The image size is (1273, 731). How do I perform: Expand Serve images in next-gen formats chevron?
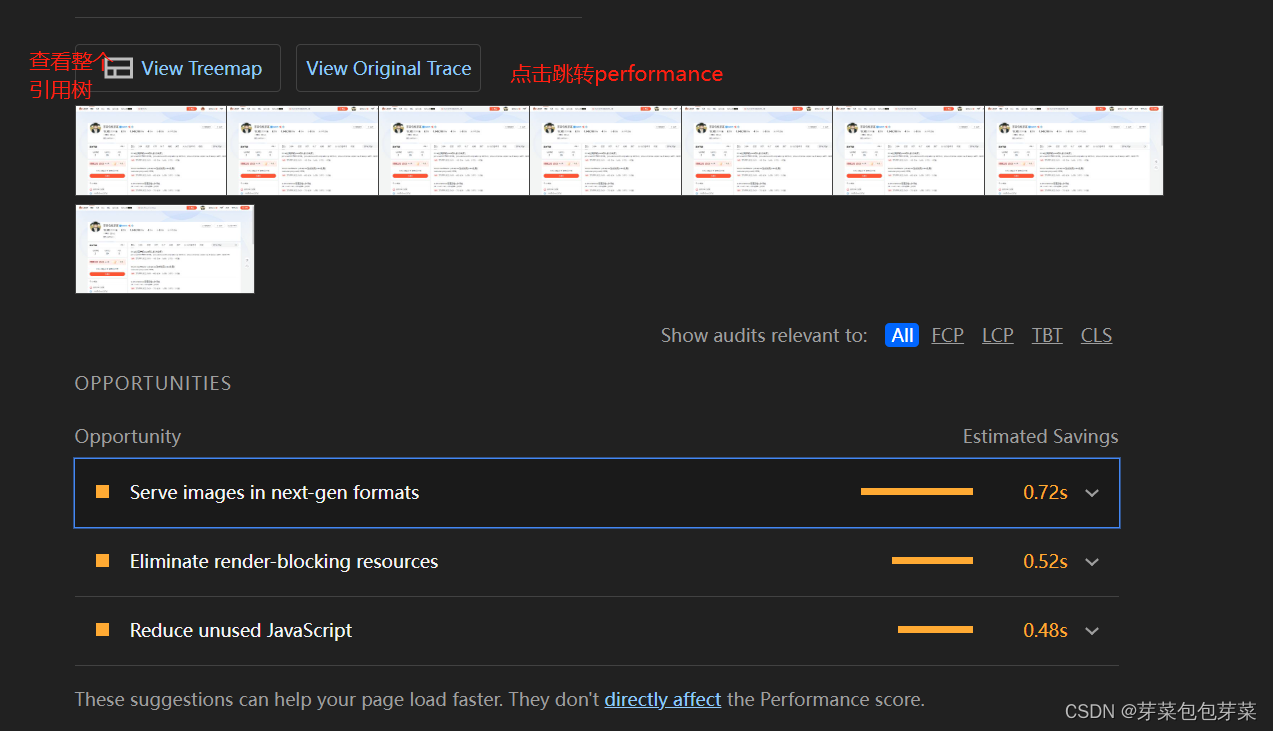(x=1092, y=493)
